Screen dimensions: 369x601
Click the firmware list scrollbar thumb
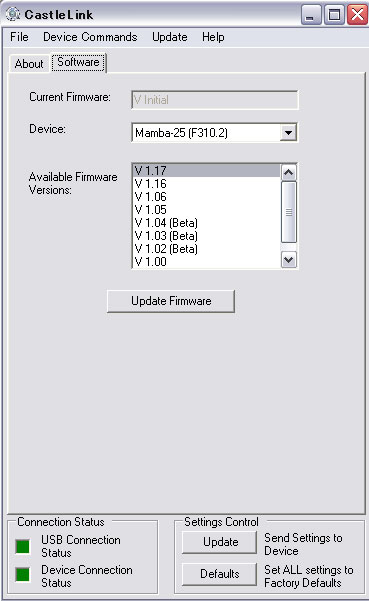pyautogui.click(x=289, y=212)
